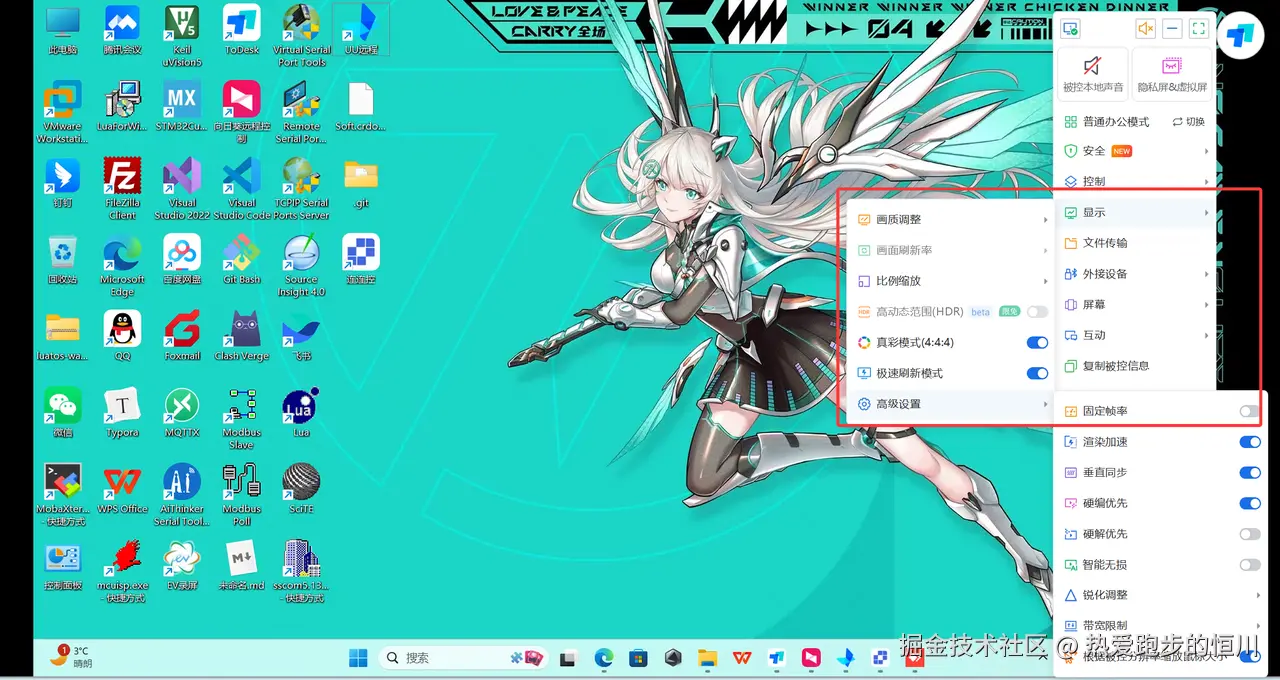Click the 隐私屏&虚拟屏 button
This screenshot has width=1280, height=680.
pyautogui.click(x=1172, y=74)
